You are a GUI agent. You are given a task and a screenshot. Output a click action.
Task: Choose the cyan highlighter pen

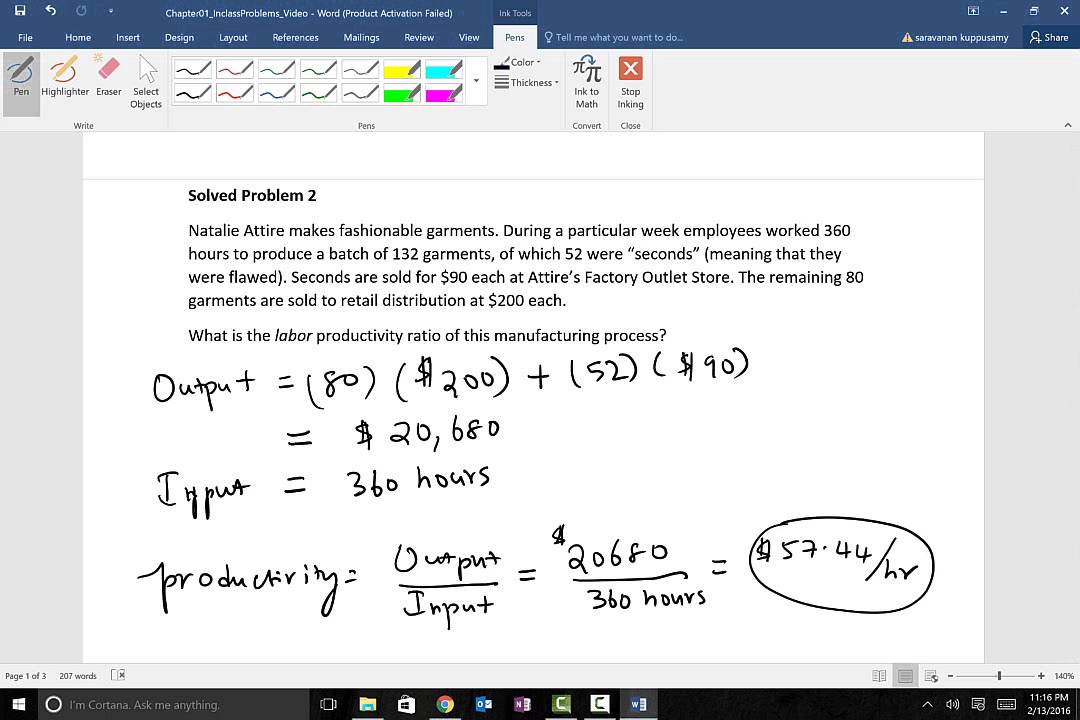444,69
